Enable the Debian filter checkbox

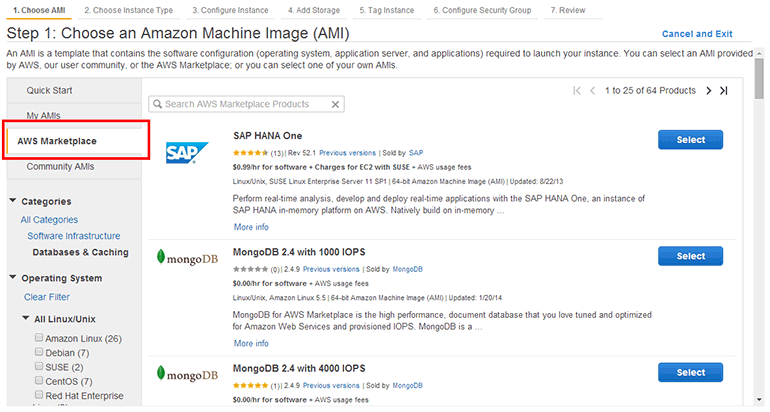click(39, 353)
